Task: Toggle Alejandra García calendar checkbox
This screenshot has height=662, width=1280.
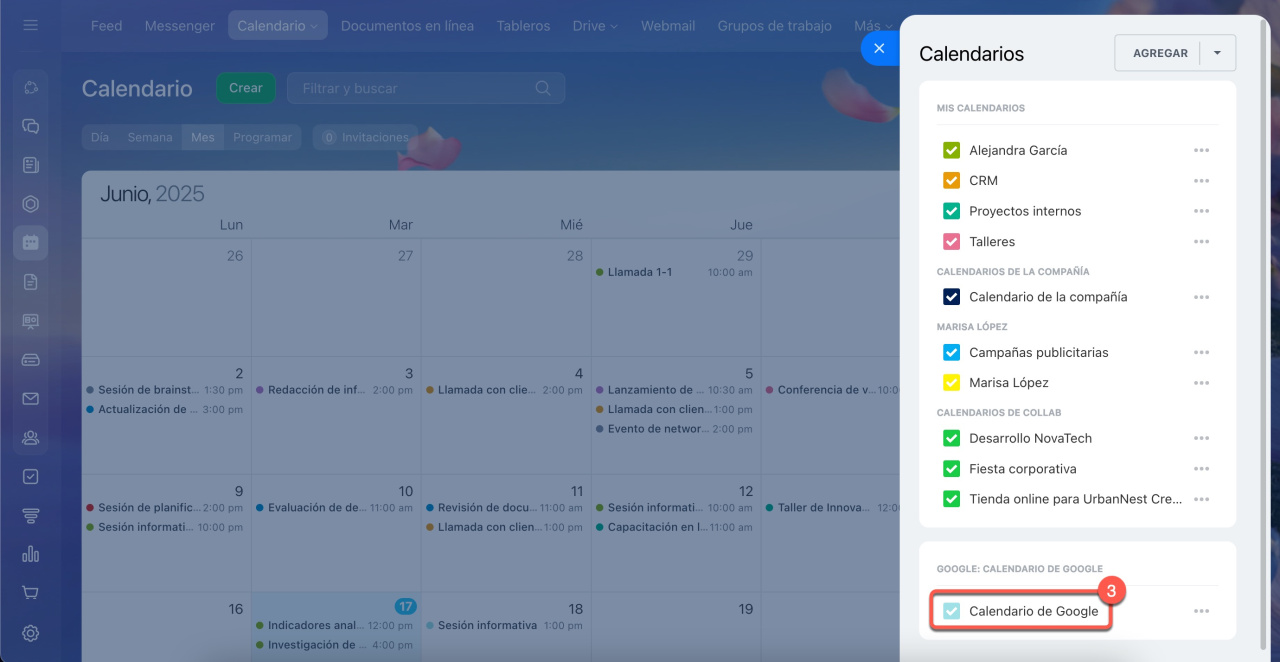Action: pyautogui.click(x=952, y=150)
